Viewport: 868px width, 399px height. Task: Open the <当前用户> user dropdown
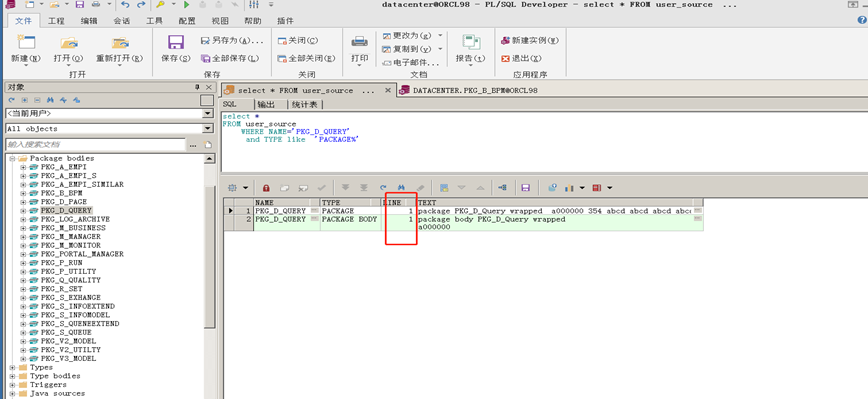208,113
